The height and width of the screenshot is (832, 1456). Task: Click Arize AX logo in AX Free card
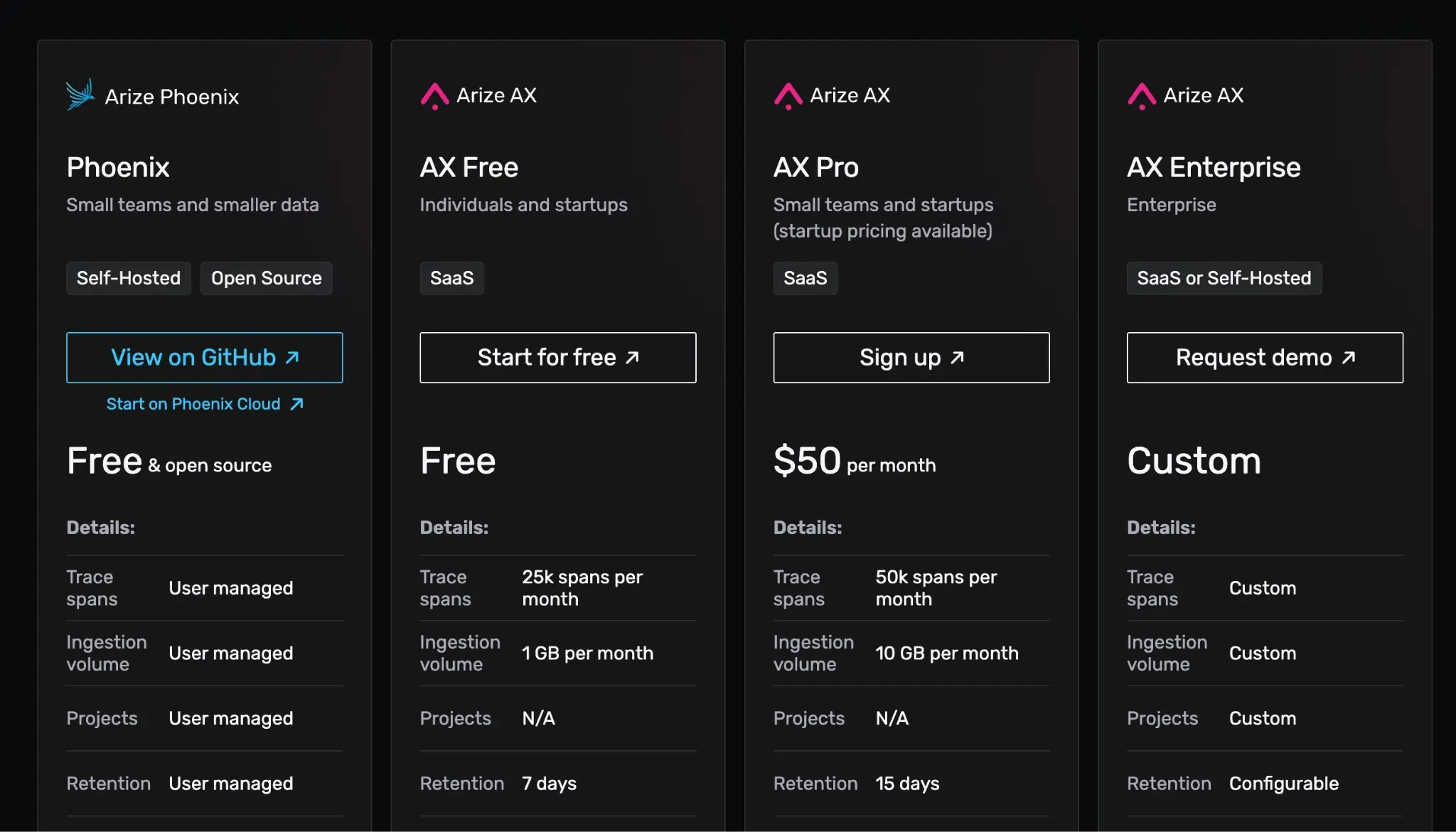click(x=434, y=96)
